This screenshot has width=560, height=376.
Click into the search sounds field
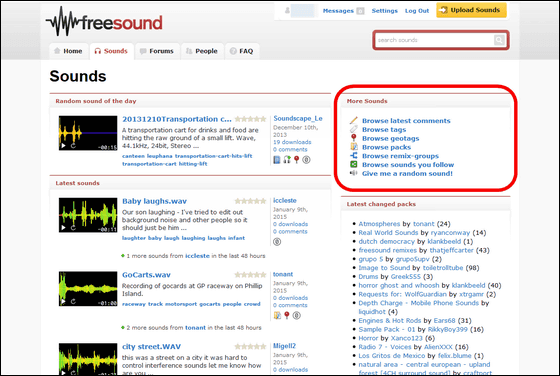pyautogui.click(x=434, y=40)
